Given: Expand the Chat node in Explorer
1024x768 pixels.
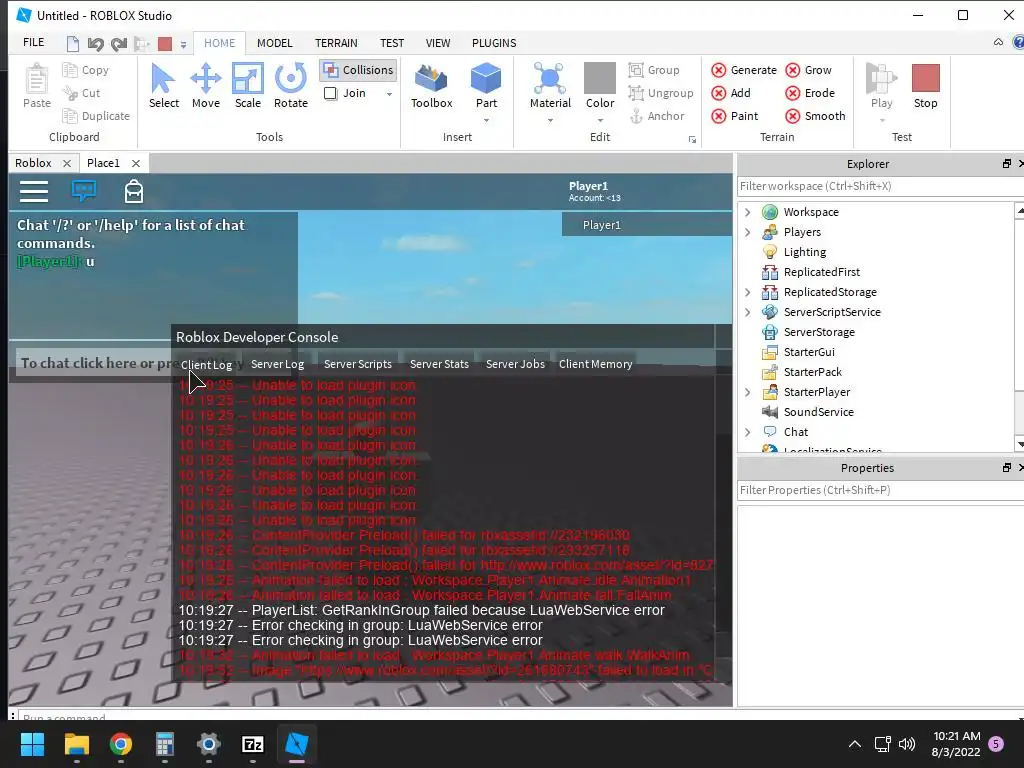Looking at the screenshot, I should [748, 432].
